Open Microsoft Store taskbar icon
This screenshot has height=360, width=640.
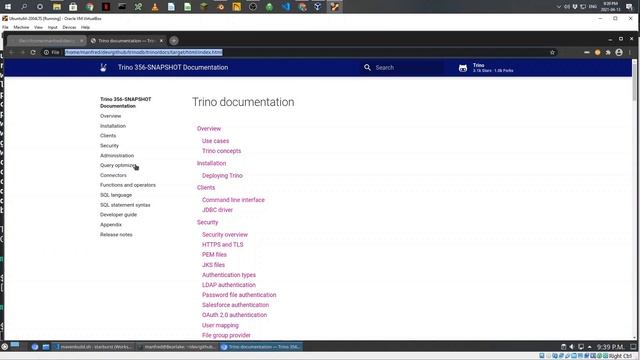coord(73,7)
